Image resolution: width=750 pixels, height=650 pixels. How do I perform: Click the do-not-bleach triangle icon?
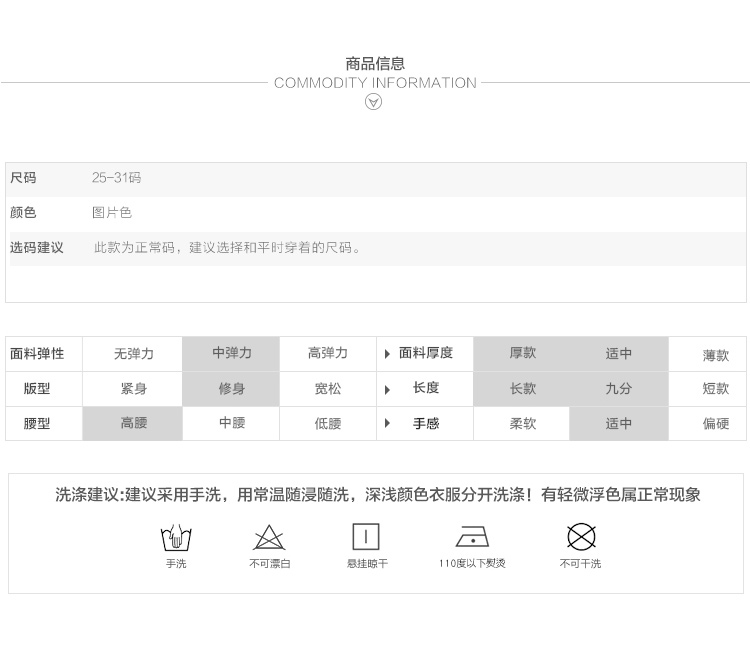(x=269, y=538)
